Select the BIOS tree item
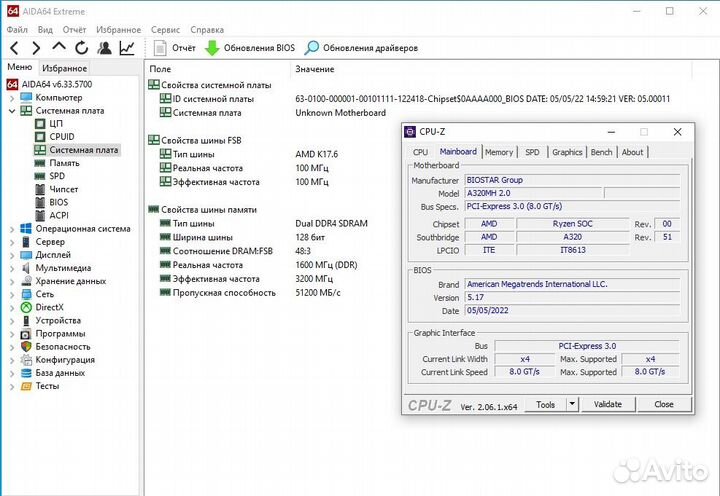This screenshot has height=496, width=720. point(59,202)
